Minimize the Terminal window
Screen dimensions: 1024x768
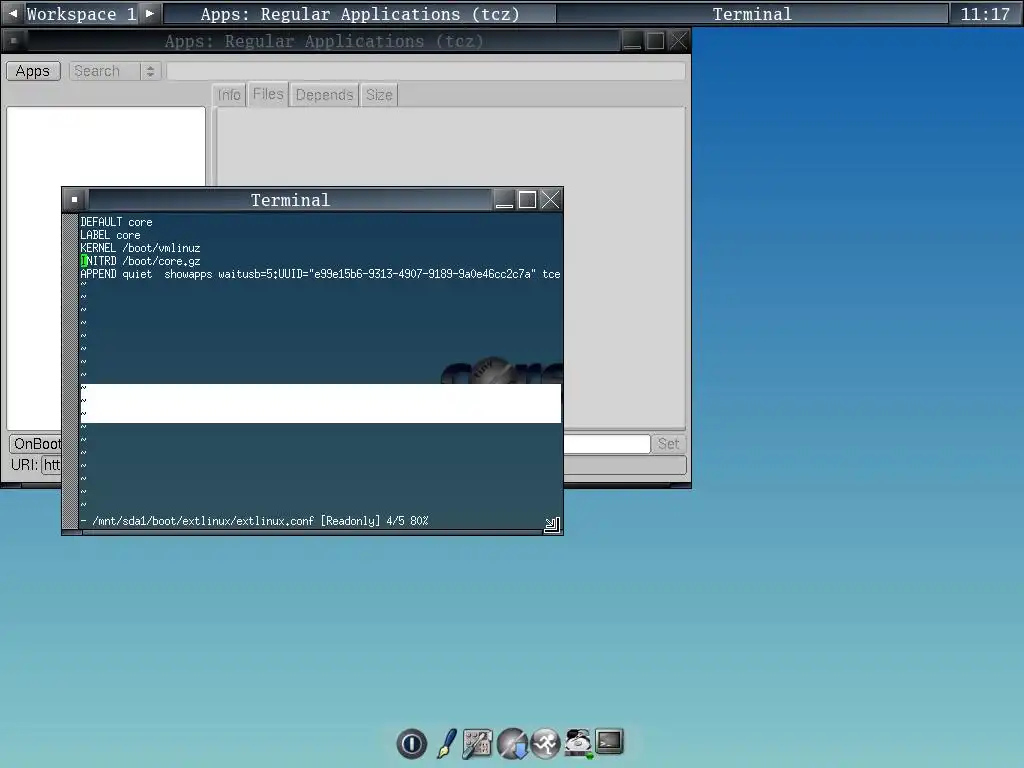pyautogui.click(x=504, y=199)
